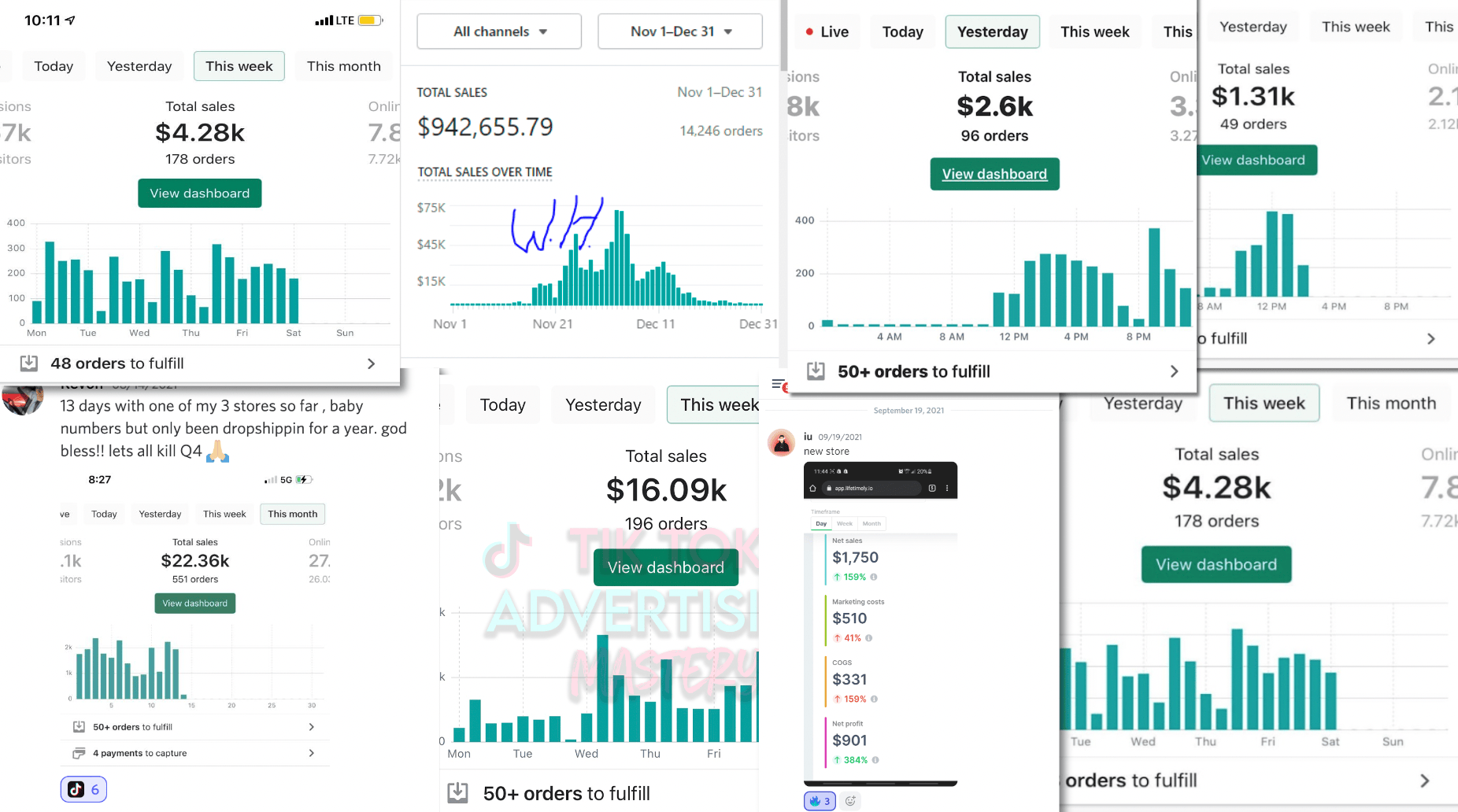The width and height of the screenshot is (1458, 812).
Task: Click the vertical scrollbar beside the date range dropdown
Action: pos(783,35)
